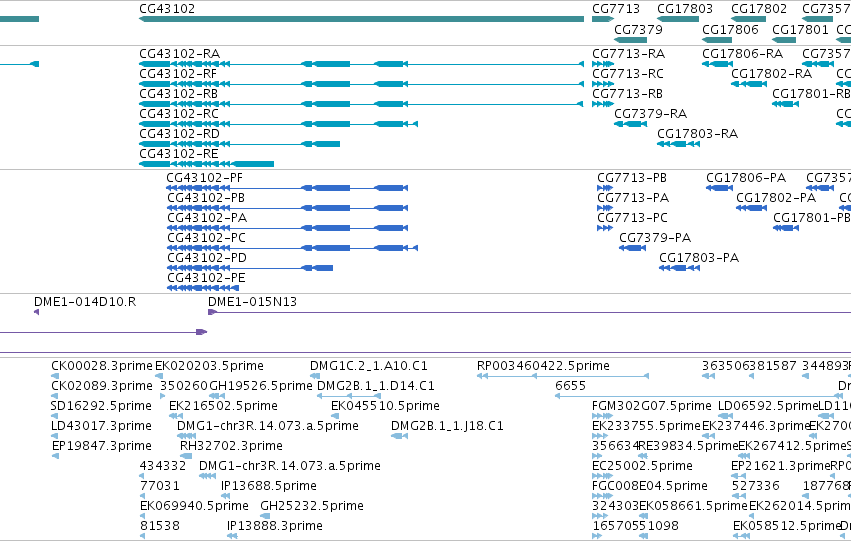The image size is (851, 541).
Task: Click gene label CG17802
Action: (x=759, y=9)
